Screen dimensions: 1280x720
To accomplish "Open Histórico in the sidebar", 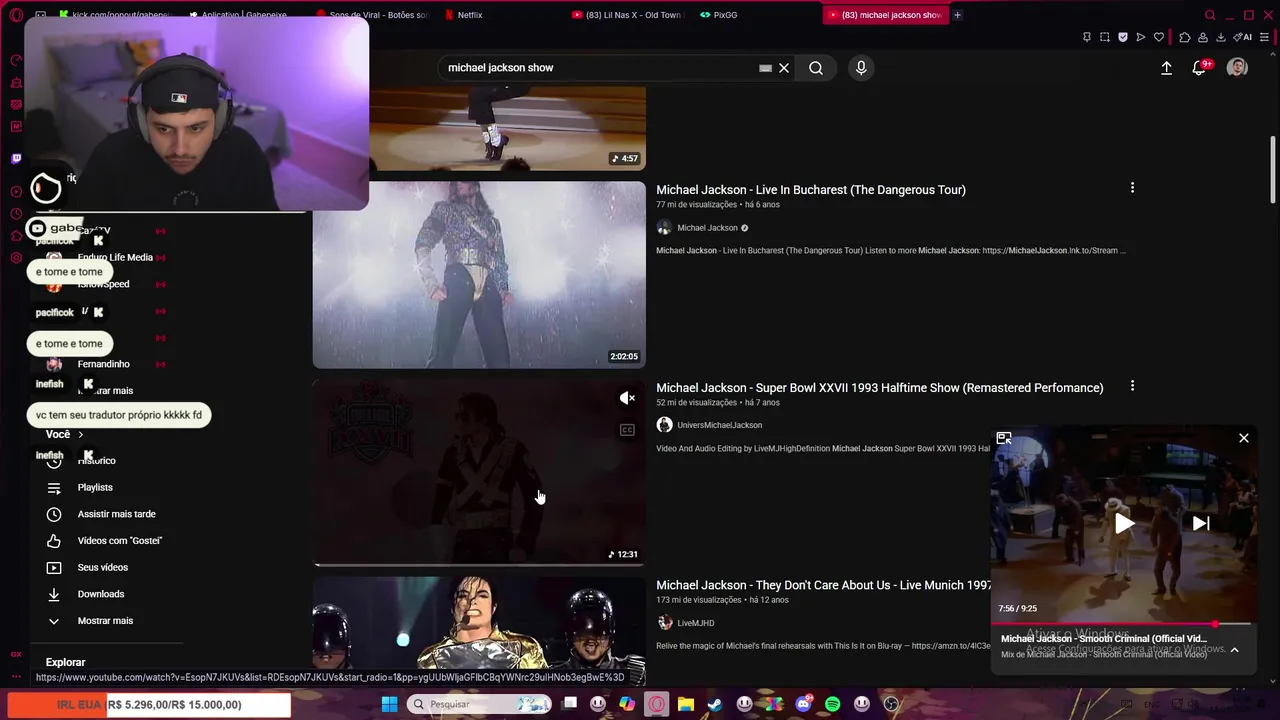I will [97, 461].
